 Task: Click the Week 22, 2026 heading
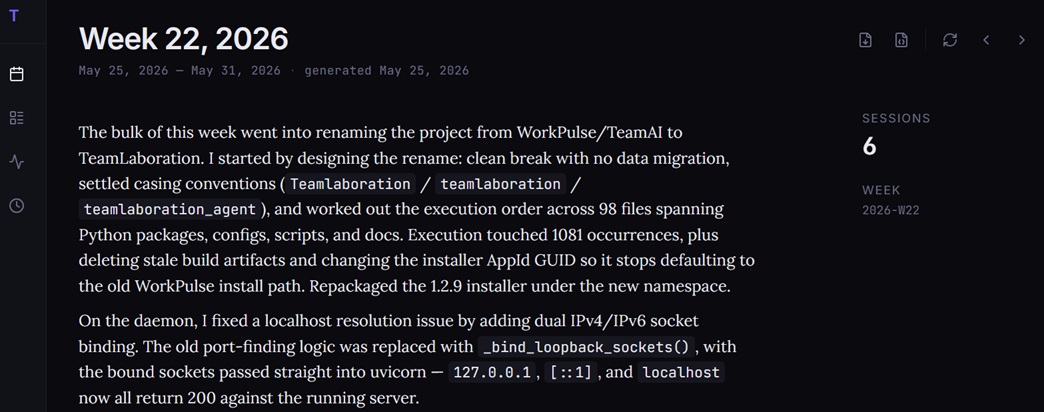pyautogui.click(x=184, y=39)
